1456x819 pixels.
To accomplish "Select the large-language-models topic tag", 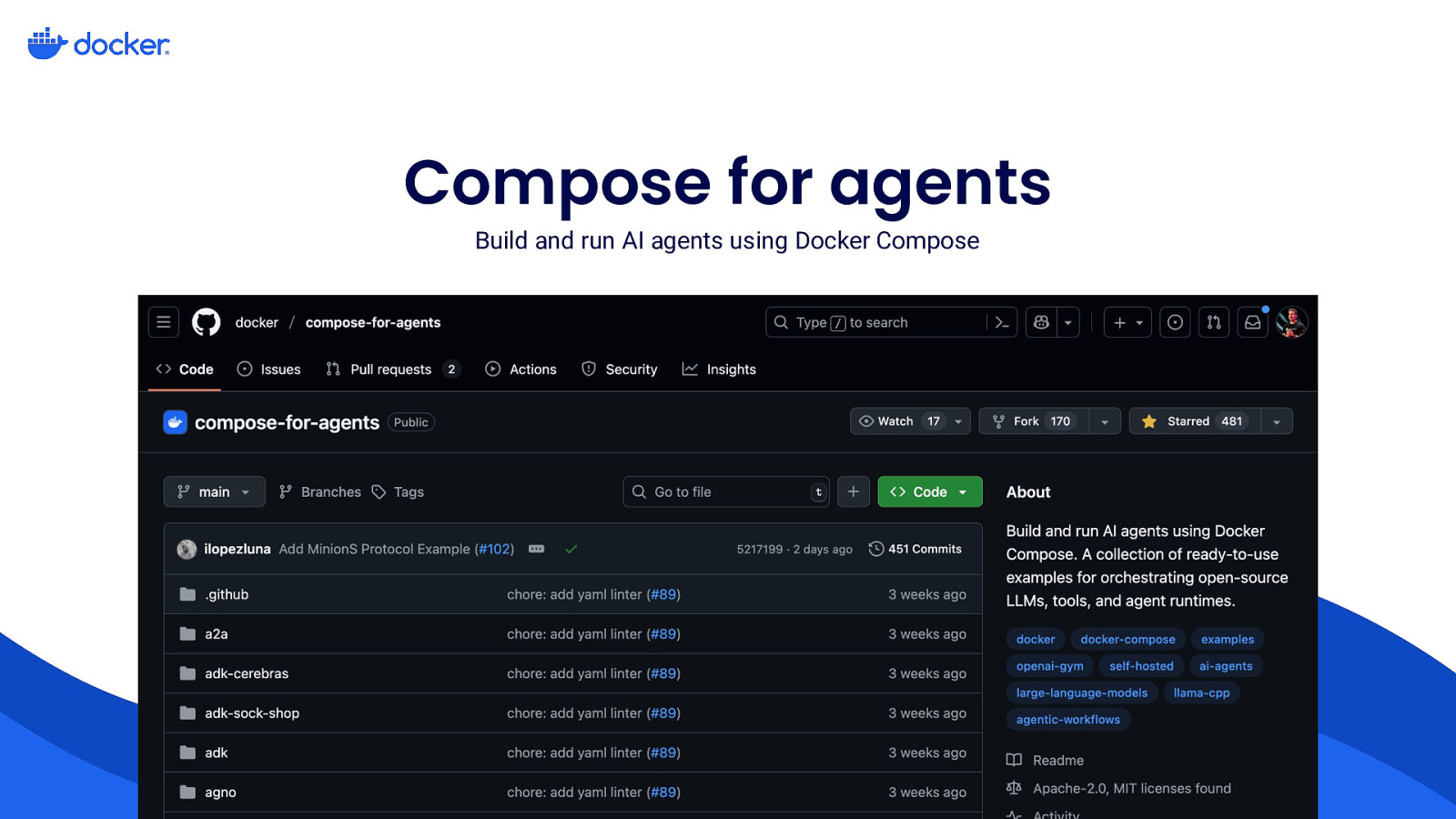I will (1082, 693).
